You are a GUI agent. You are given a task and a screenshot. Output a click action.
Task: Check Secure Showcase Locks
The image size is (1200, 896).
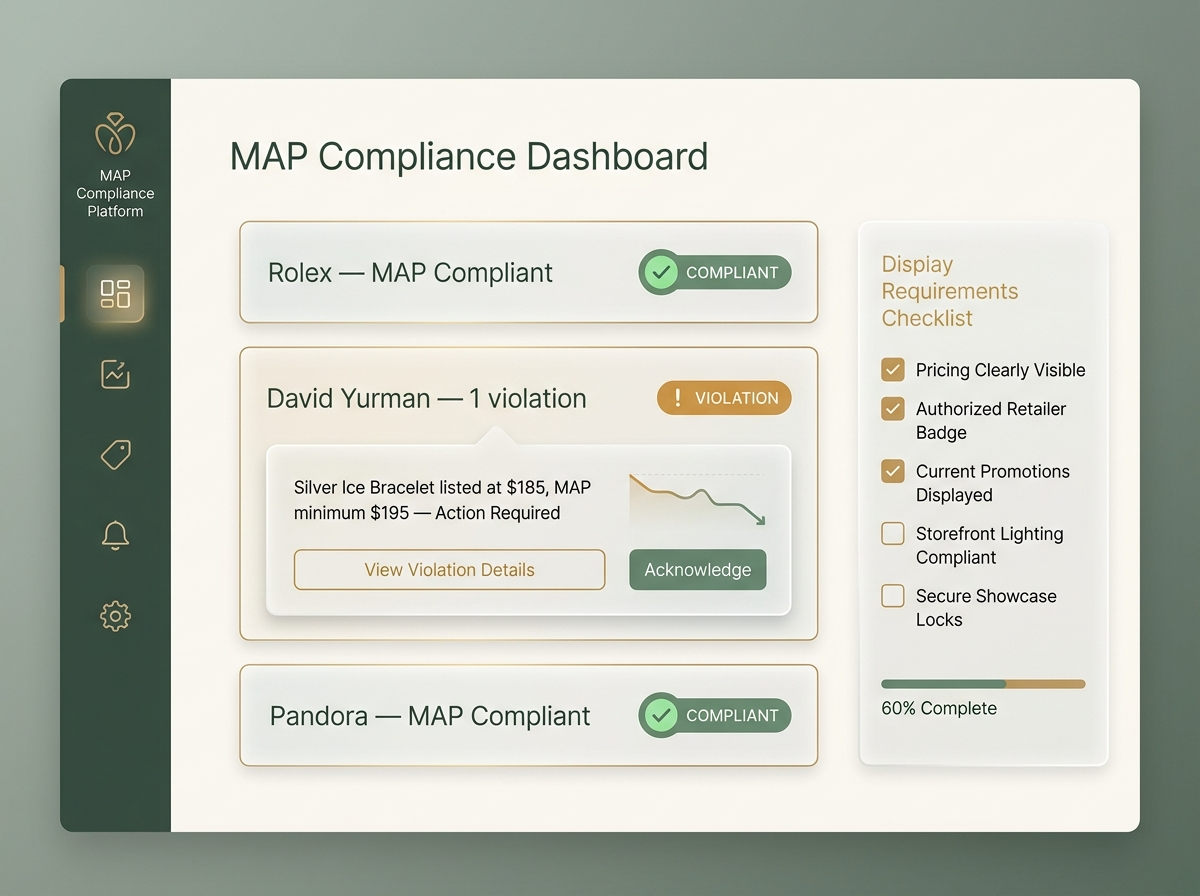[893, 596]
